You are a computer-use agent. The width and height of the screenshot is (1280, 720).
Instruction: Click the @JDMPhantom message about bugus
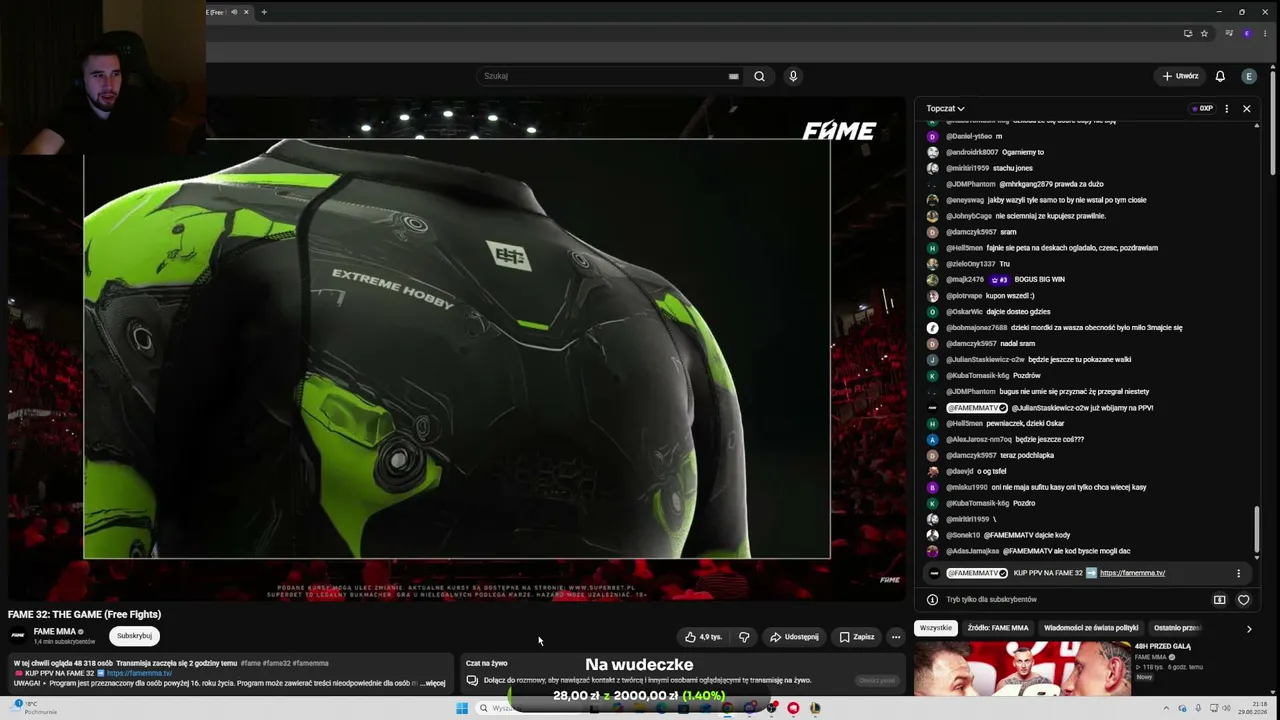click(1038, 392)
